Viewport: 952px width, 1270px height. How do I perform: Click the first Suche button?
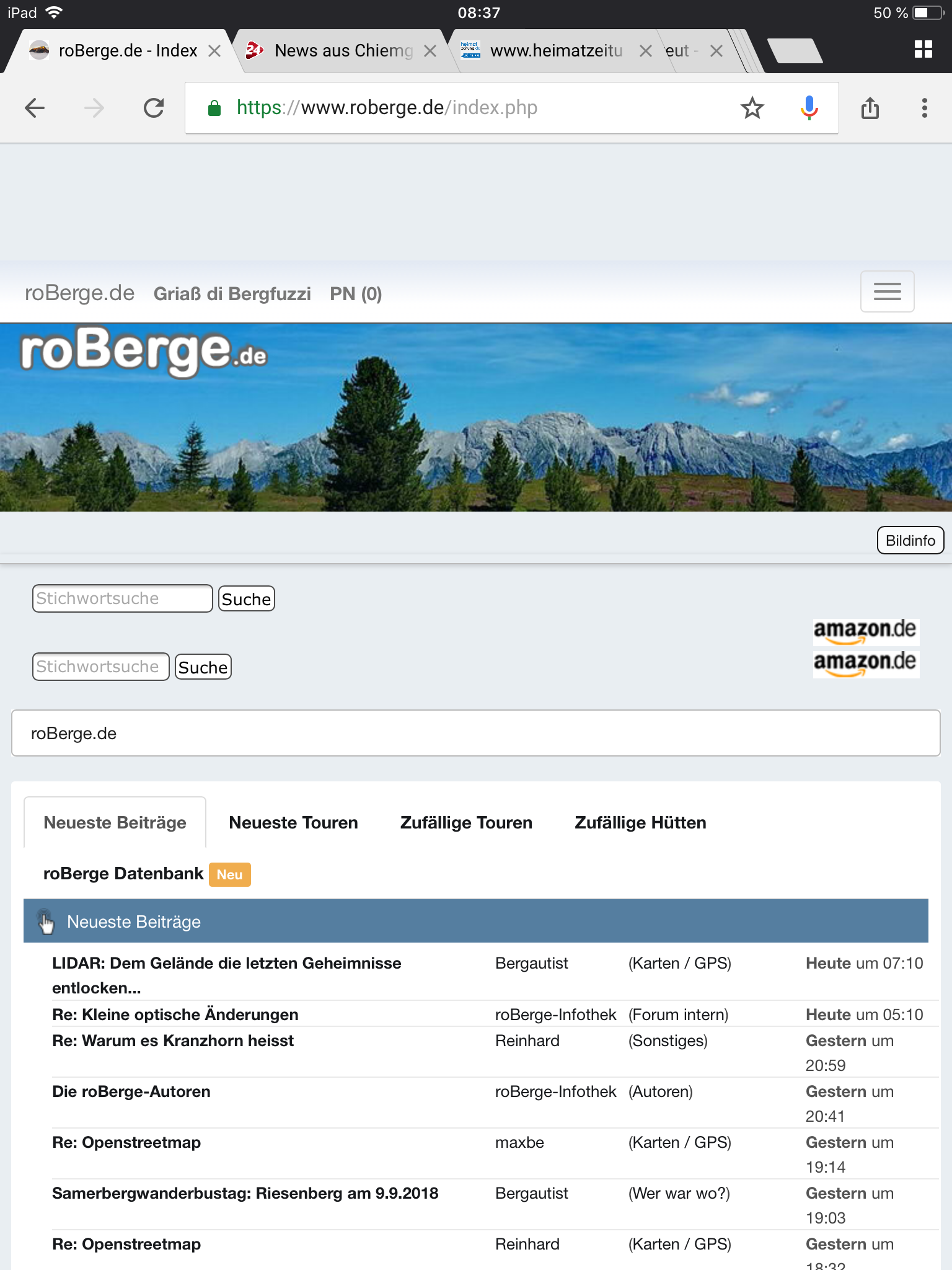pyautogui.click(x=246, y=599)
